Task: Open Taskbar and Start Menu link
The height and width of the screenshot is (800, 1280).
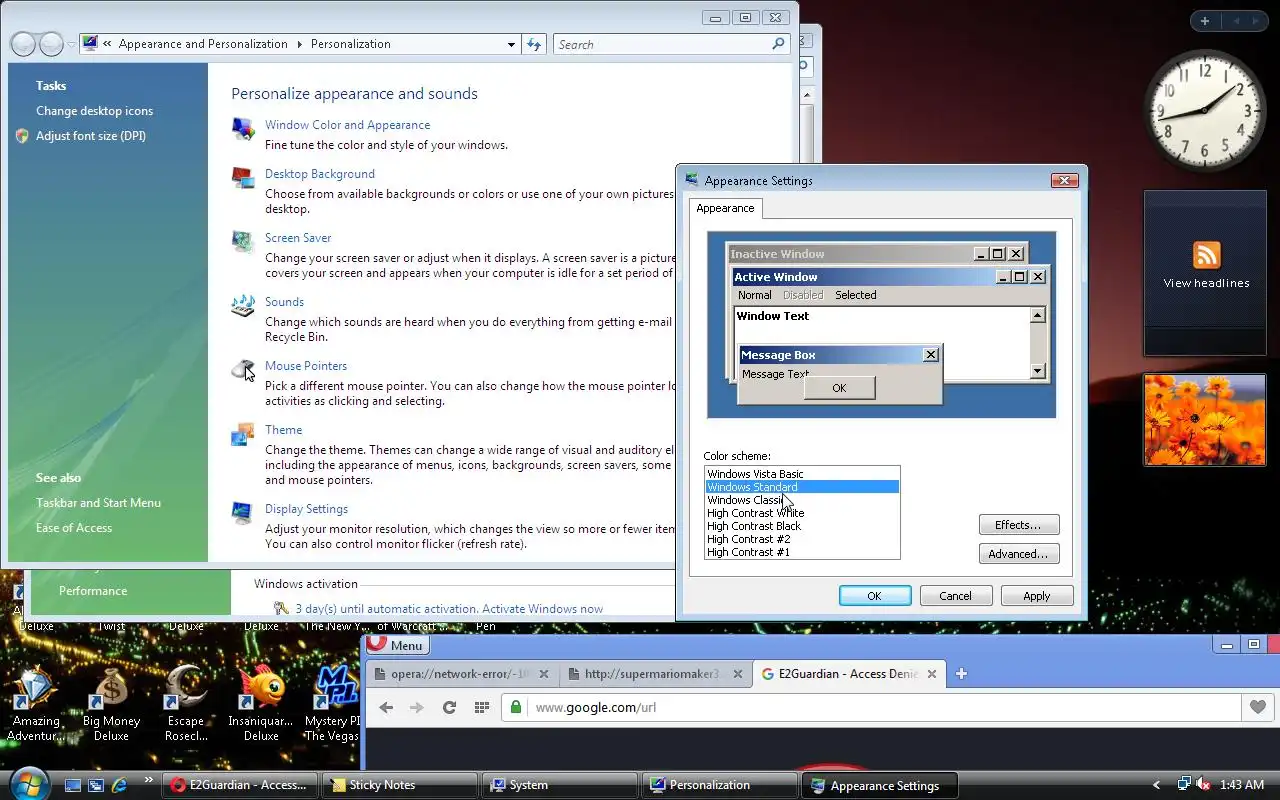Action: [98, 503]
